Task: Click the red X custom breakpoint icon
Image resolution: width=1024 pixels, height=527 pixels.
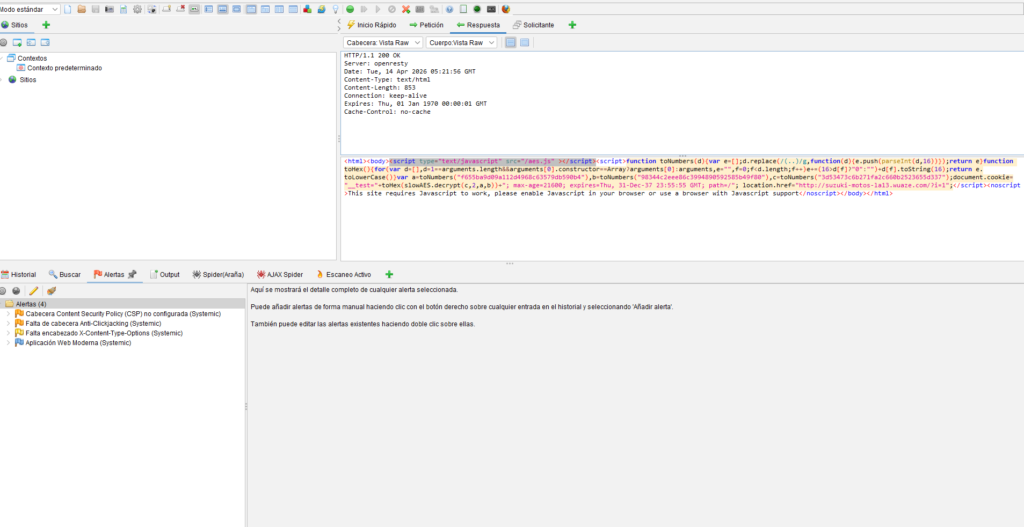Action: (x=406, y=9)
